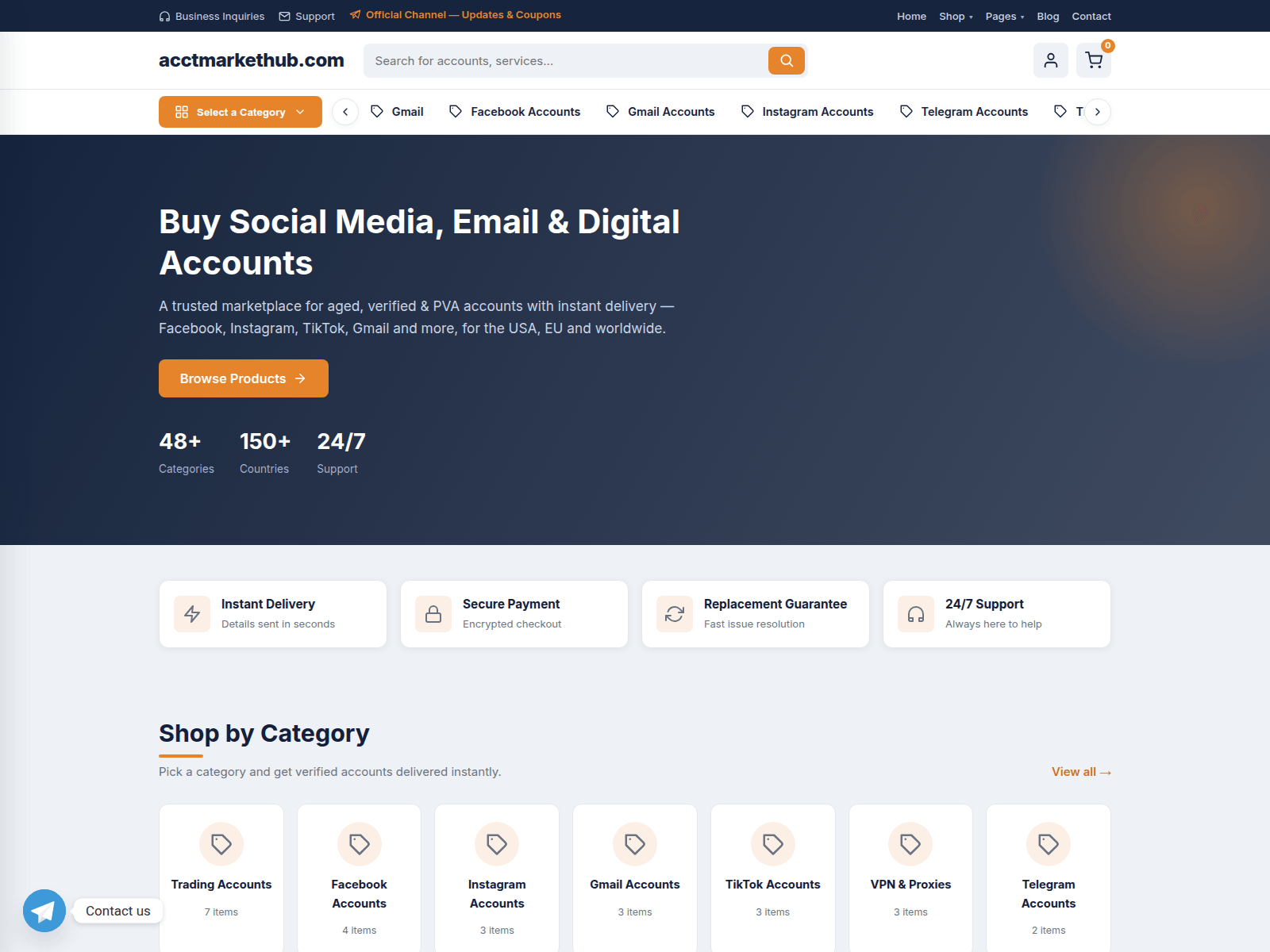The height and width of the screenshot is (952, 1270).
Task: Click the 150+ Countries stat
Action: 265,452
